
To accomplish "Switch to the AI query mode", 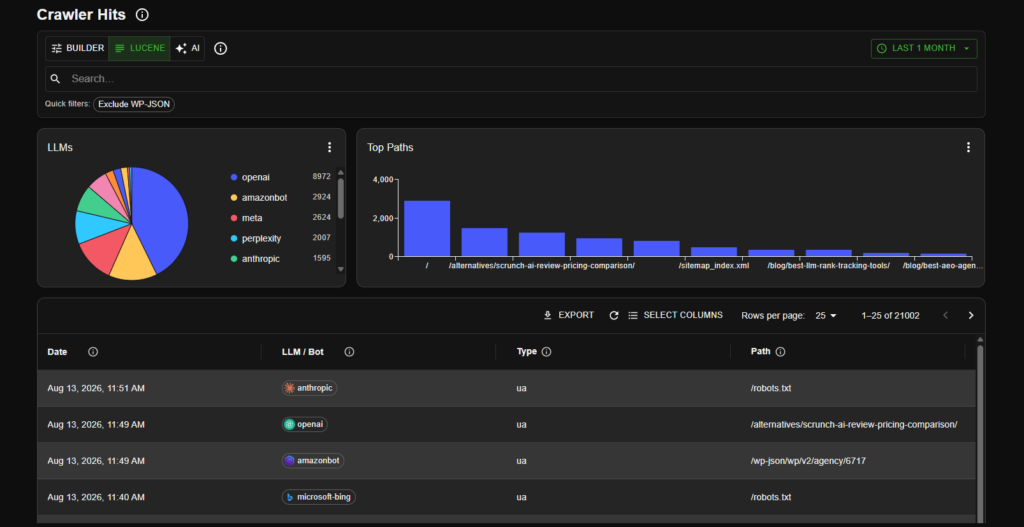I will coord(187,48).
